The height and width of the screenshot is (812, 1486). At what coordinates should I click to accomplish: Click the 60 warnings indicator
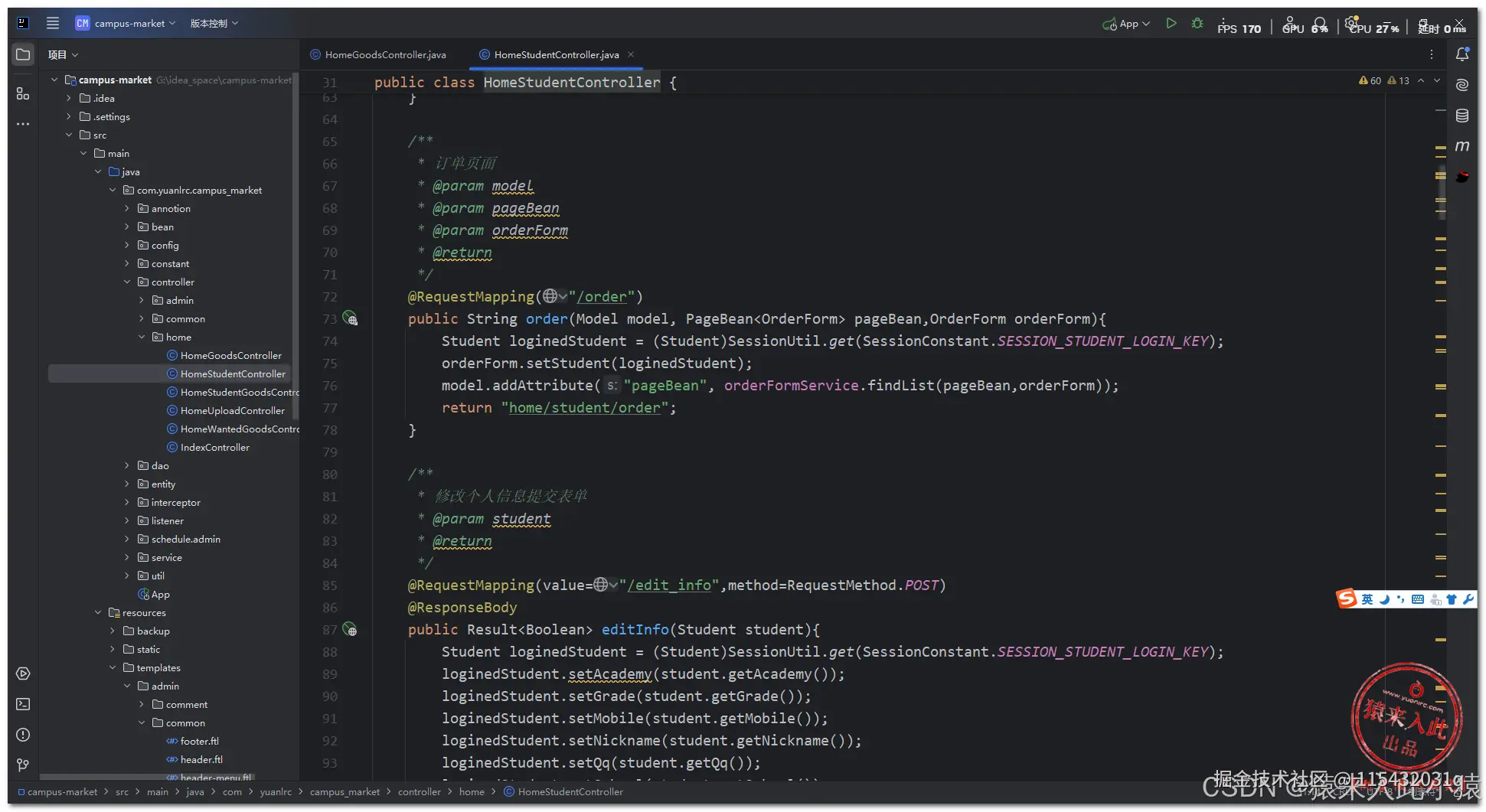click(1370, 80)
